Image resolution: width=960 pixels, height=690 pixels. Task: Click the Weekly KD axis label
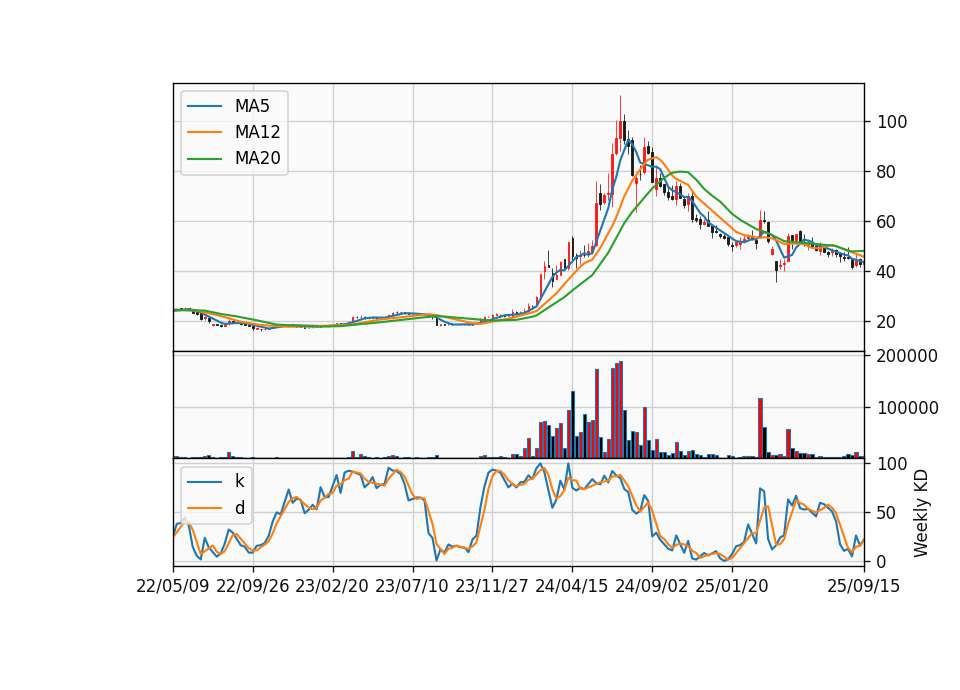921,513
